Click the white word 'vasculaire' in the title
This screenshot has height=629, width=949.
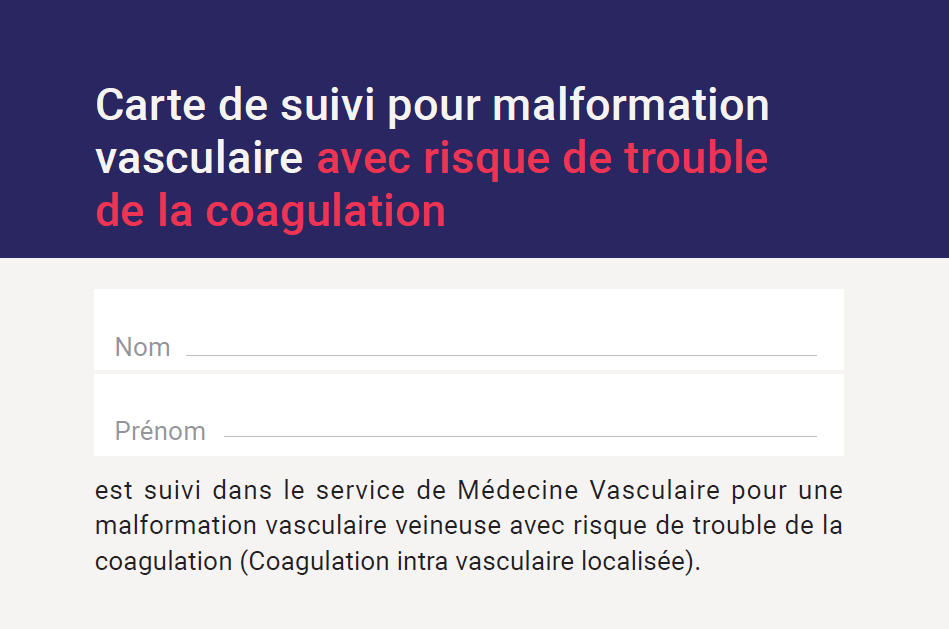point(199,158)
